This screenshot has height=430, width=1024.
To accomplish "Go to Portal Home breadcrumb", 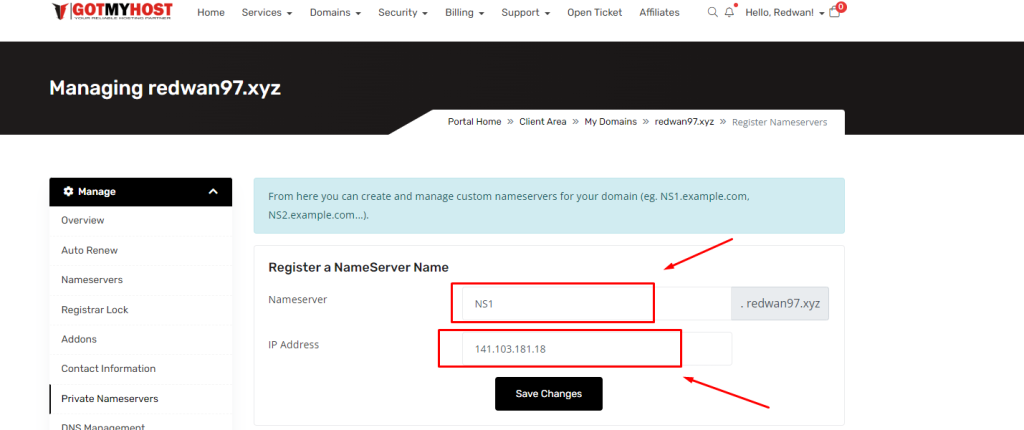I will click(x=474, y=122).
